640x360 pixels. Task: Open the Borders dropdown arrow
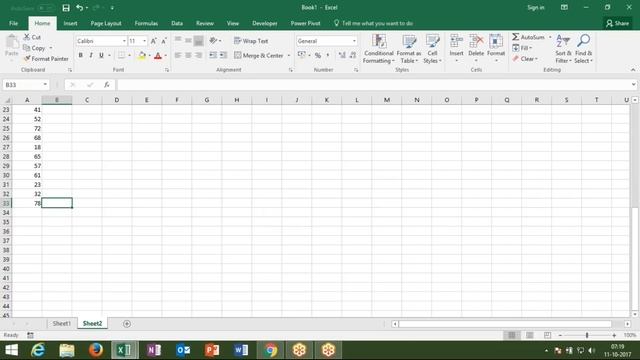coord(129,56)
